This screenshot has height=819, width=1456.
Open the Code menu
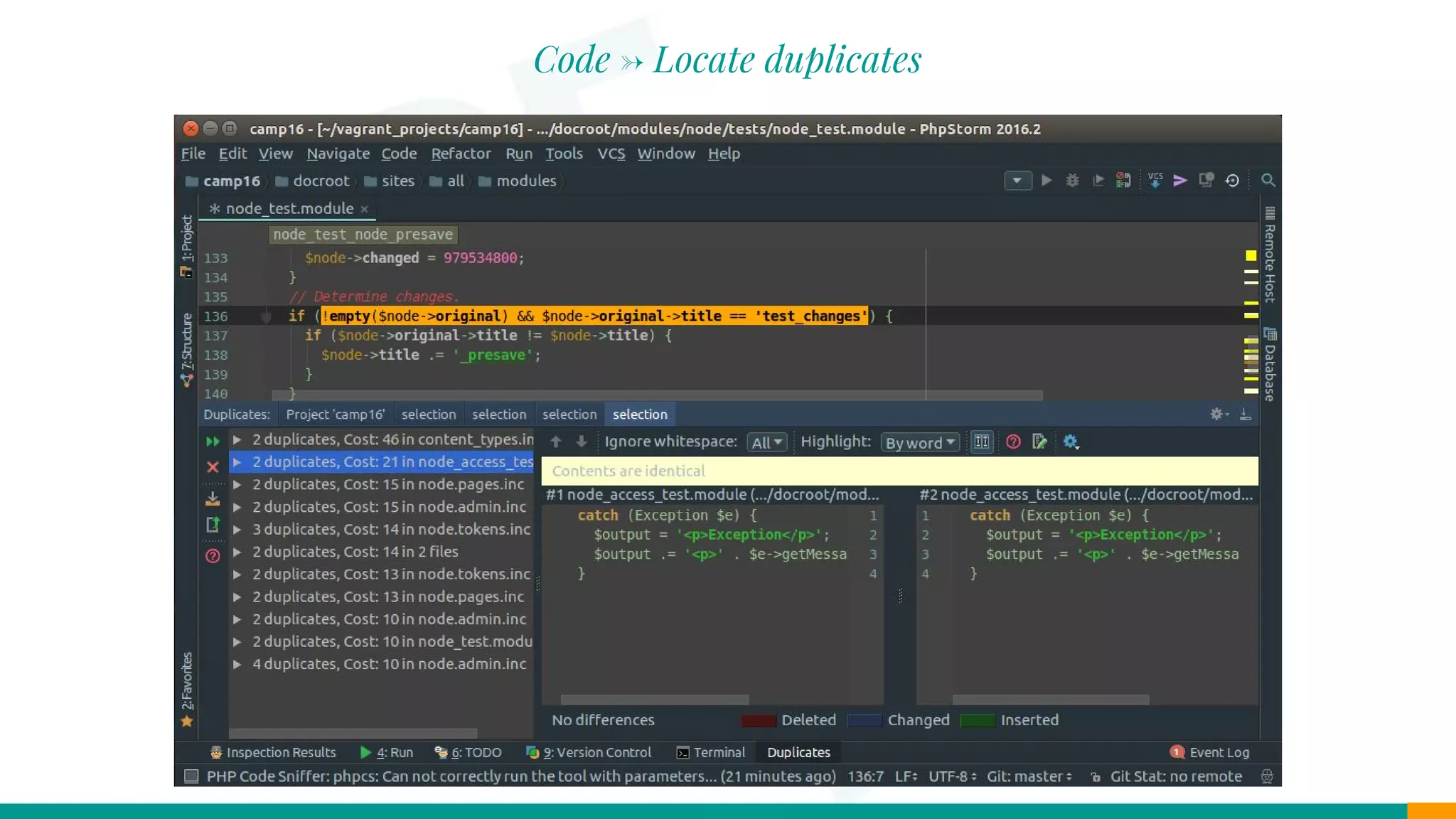pyautogui.click(x=399, y=154)
